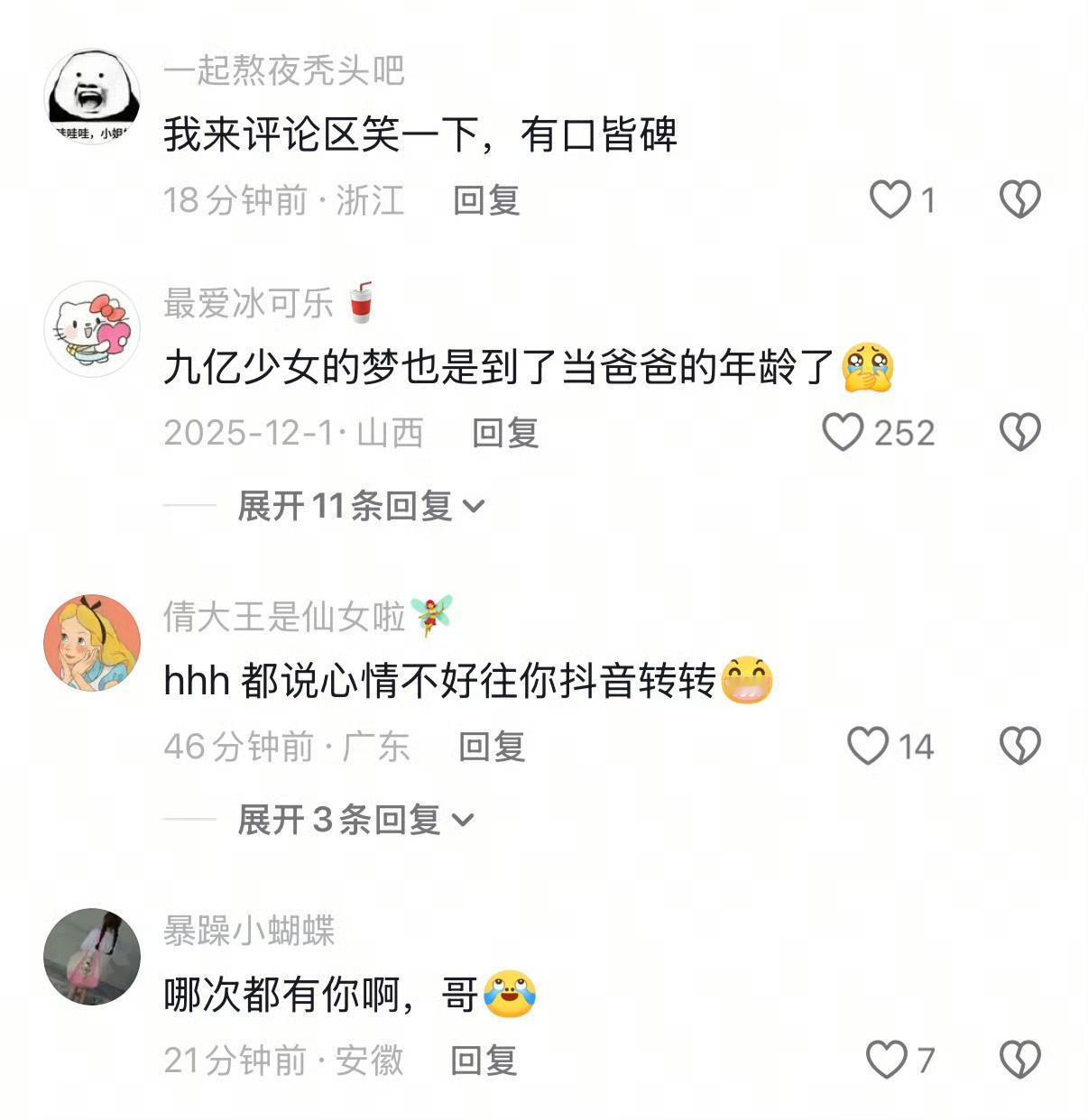Open the Alice cartoon avatar profile
1088x1120 pixels.
(92, 643)
